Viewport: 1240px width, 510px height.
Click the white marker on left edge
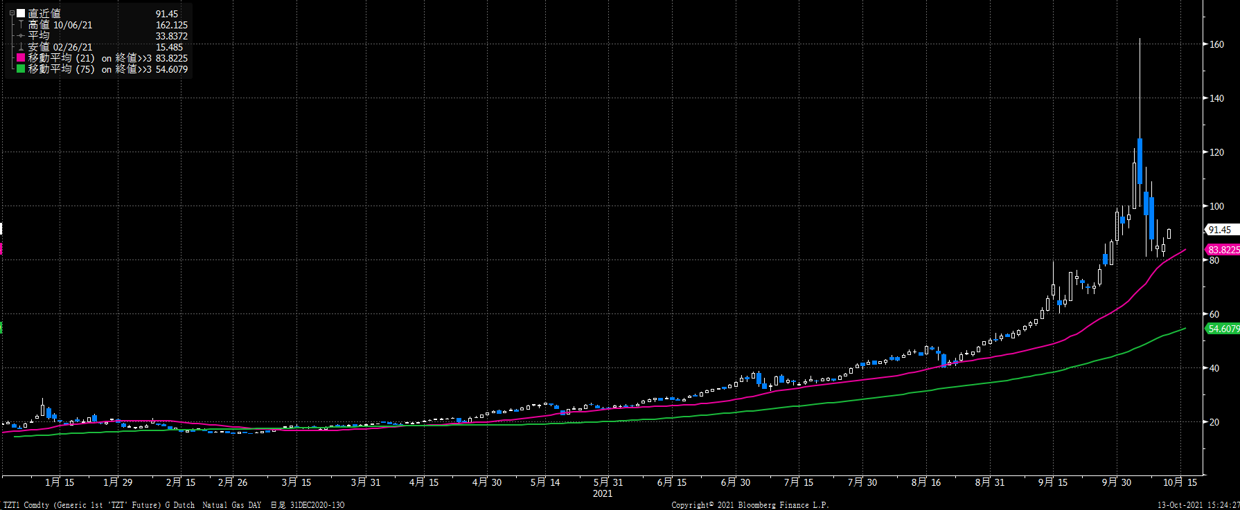coord(2,229)
